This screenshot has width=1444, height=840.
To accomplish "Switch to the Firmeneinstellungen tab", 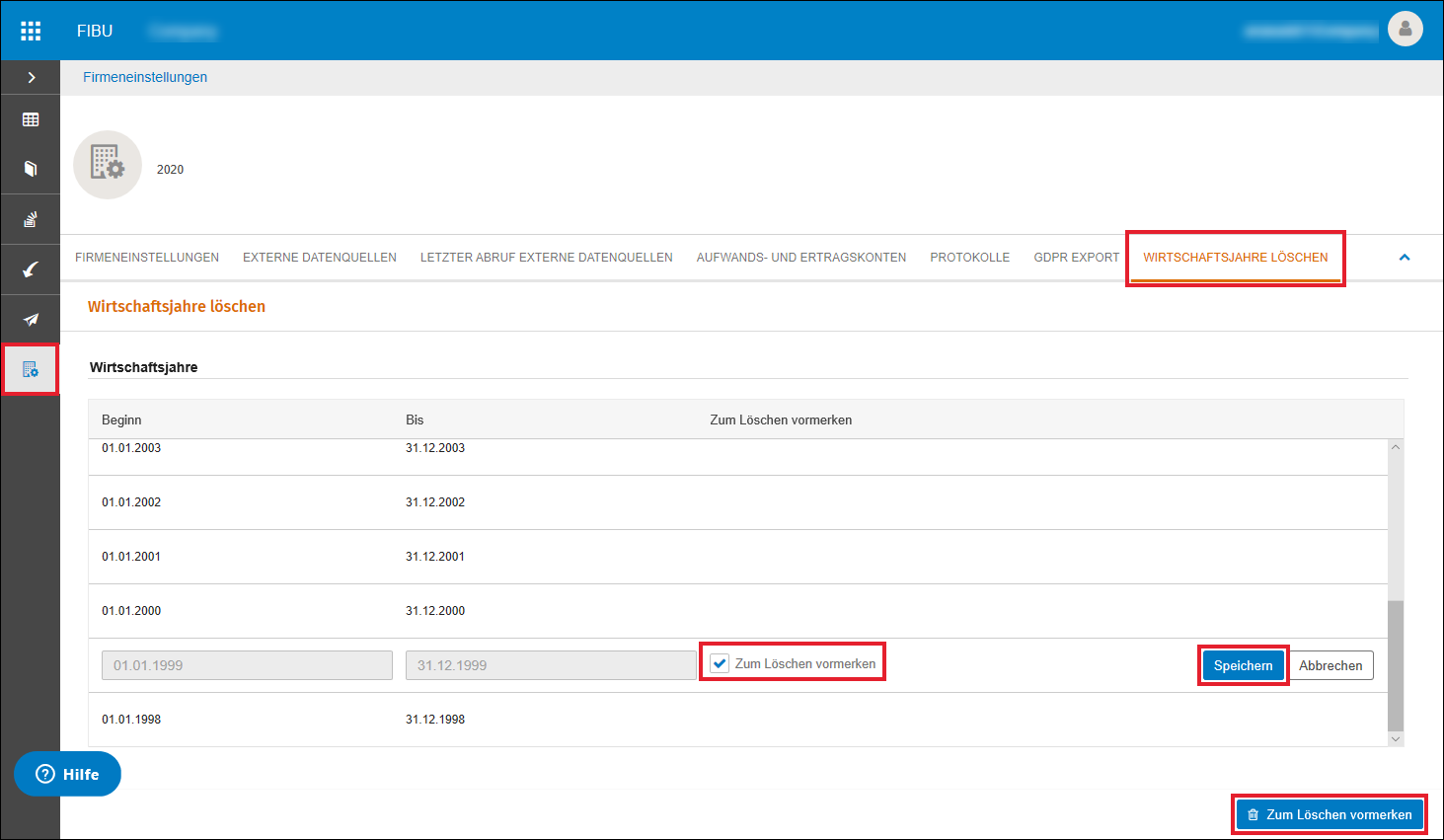I will point(147,258).
